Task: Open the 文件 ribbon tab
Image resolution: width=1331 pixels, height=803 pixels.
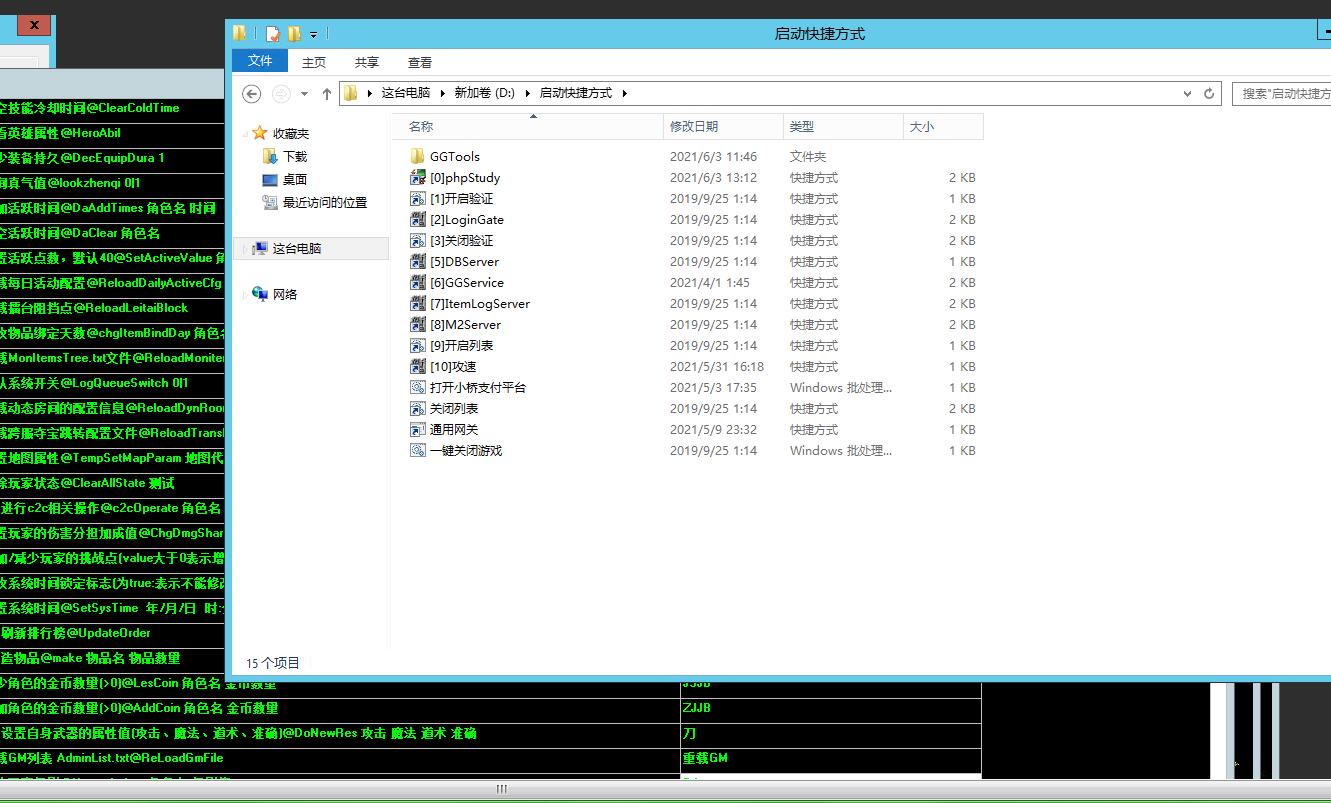Action: click(260, 61)
